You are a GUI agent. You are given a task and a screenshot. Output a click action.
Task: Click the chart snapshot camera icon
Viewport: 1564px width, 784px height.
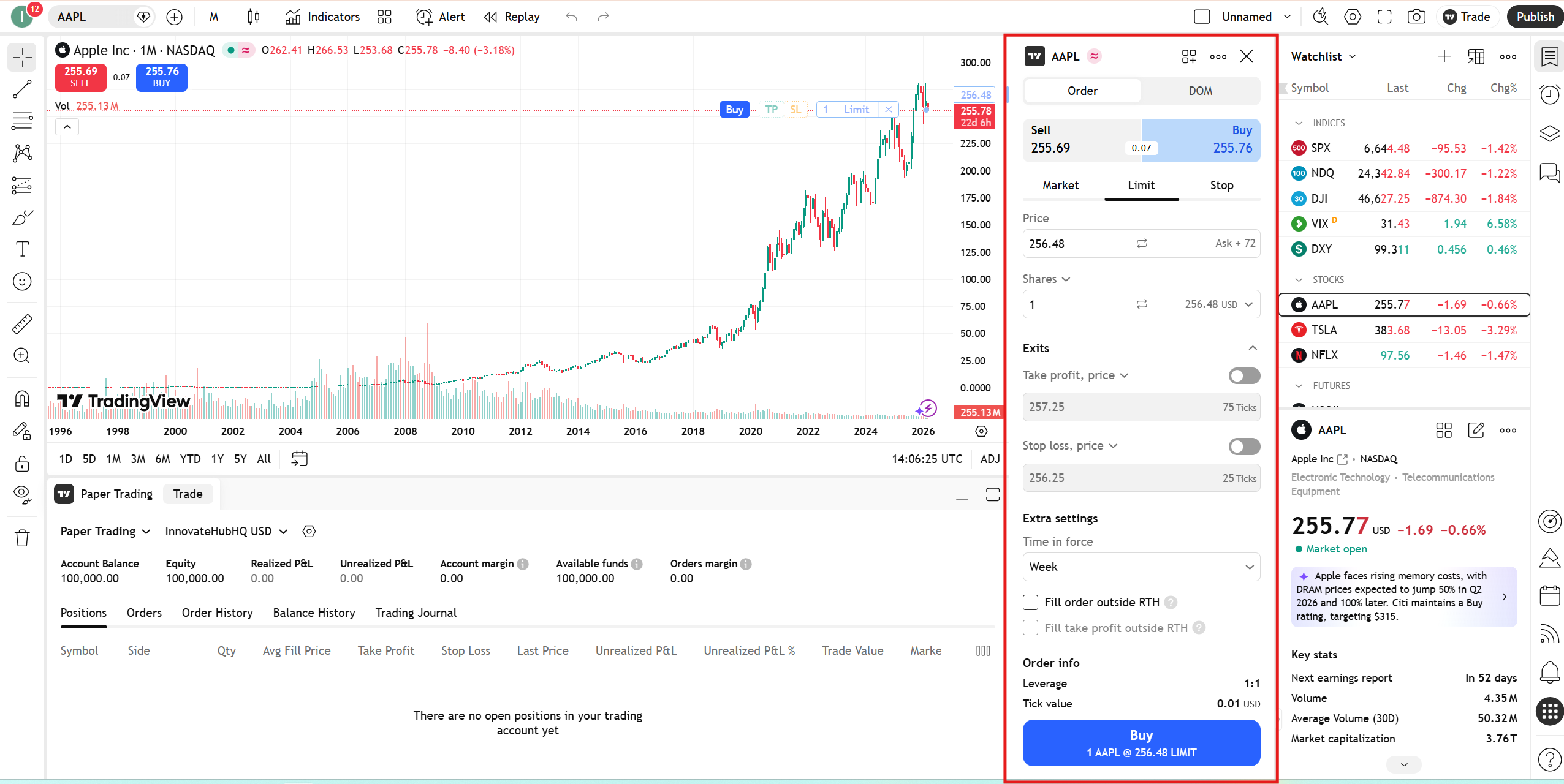coord(1416,17)
